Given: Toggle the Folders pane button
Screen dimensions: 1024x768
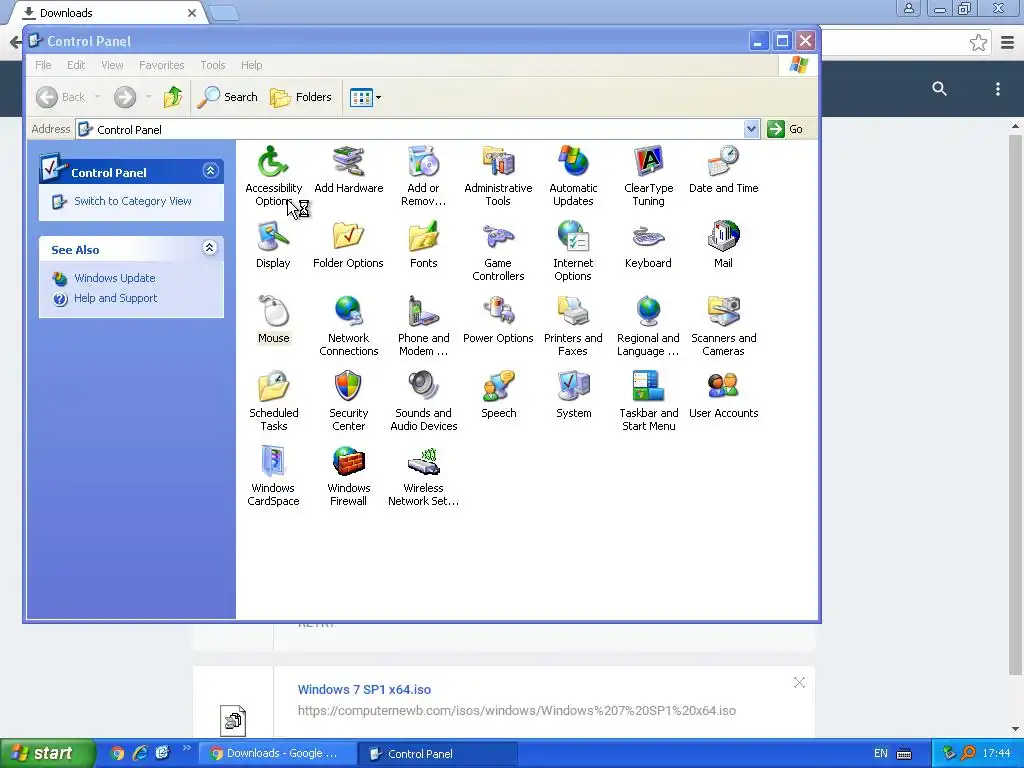Looking at the screenshot, I should (301, 97).
